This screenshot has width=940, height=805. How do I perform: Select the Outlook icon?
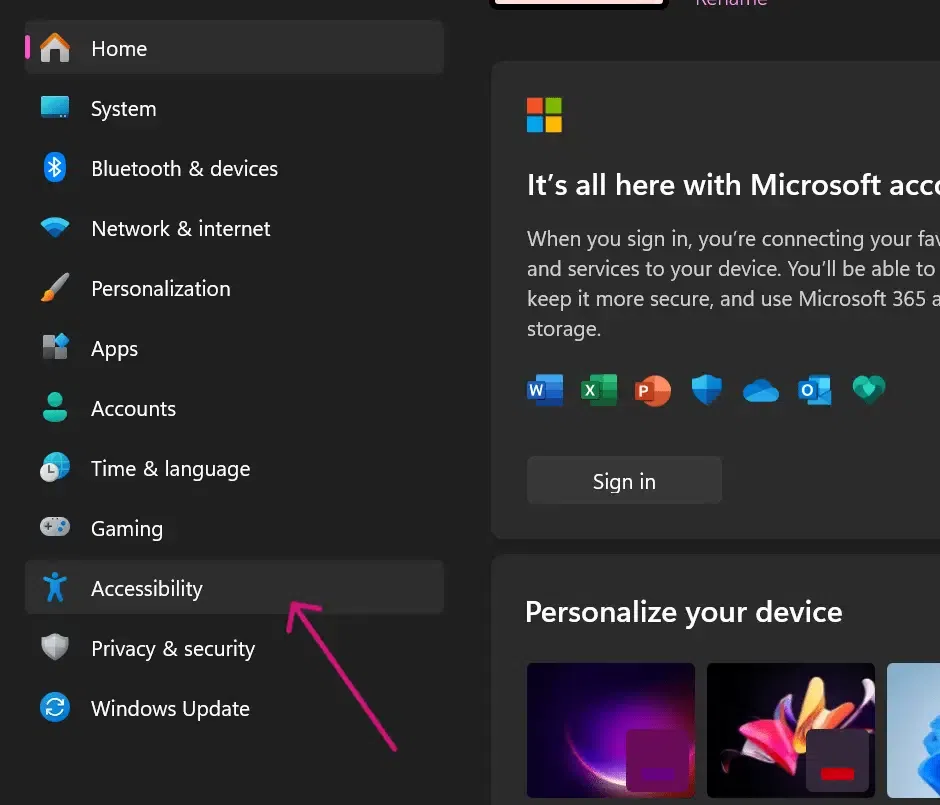pos(814,390)
